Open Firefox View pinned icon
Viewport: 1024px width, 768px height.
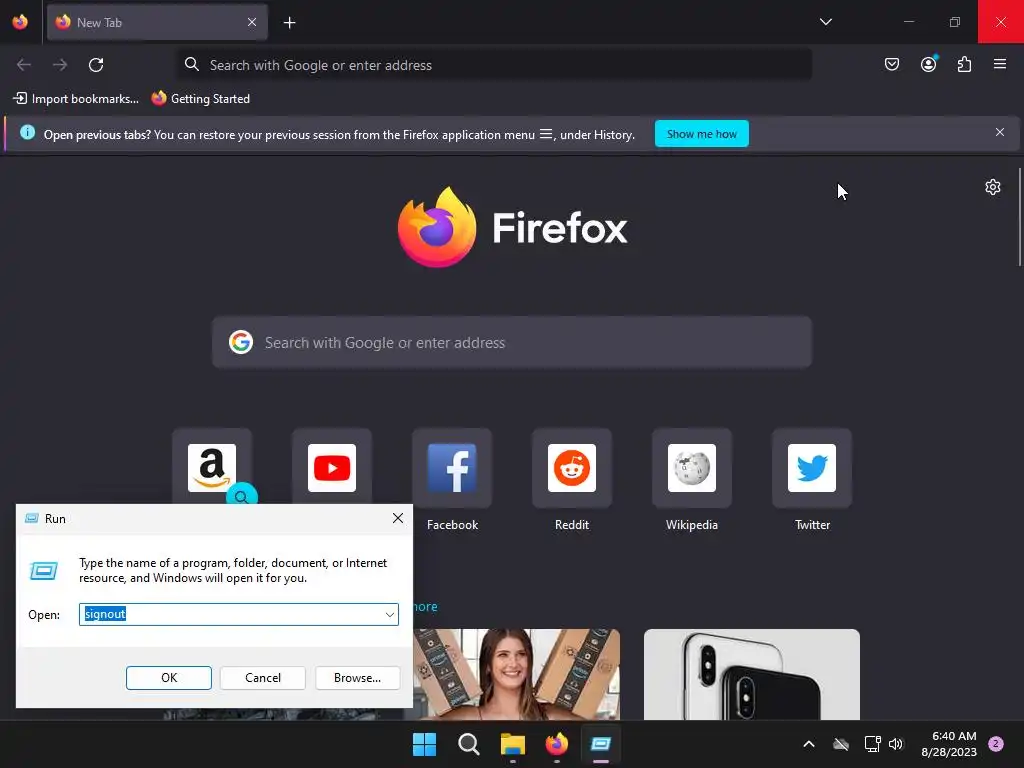point(20,22)
